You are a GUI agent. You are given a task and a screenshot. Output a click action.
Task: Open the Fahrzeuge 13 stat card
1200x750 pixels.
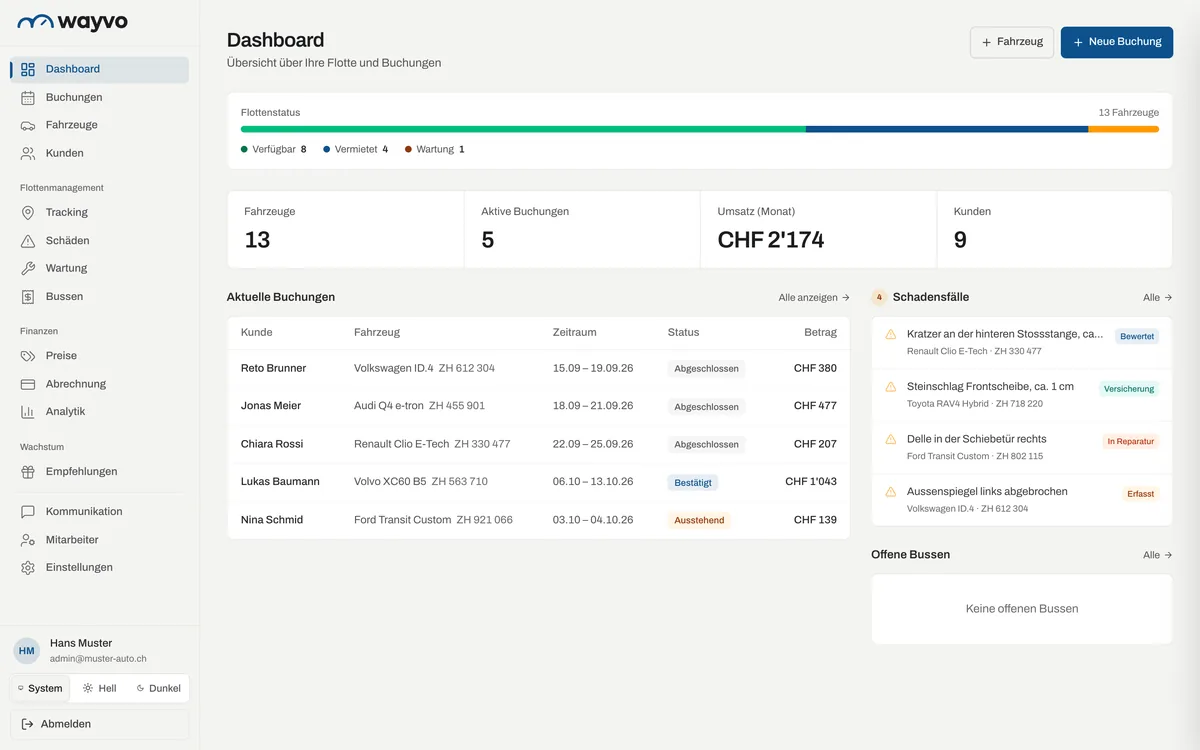click(346, 230)
